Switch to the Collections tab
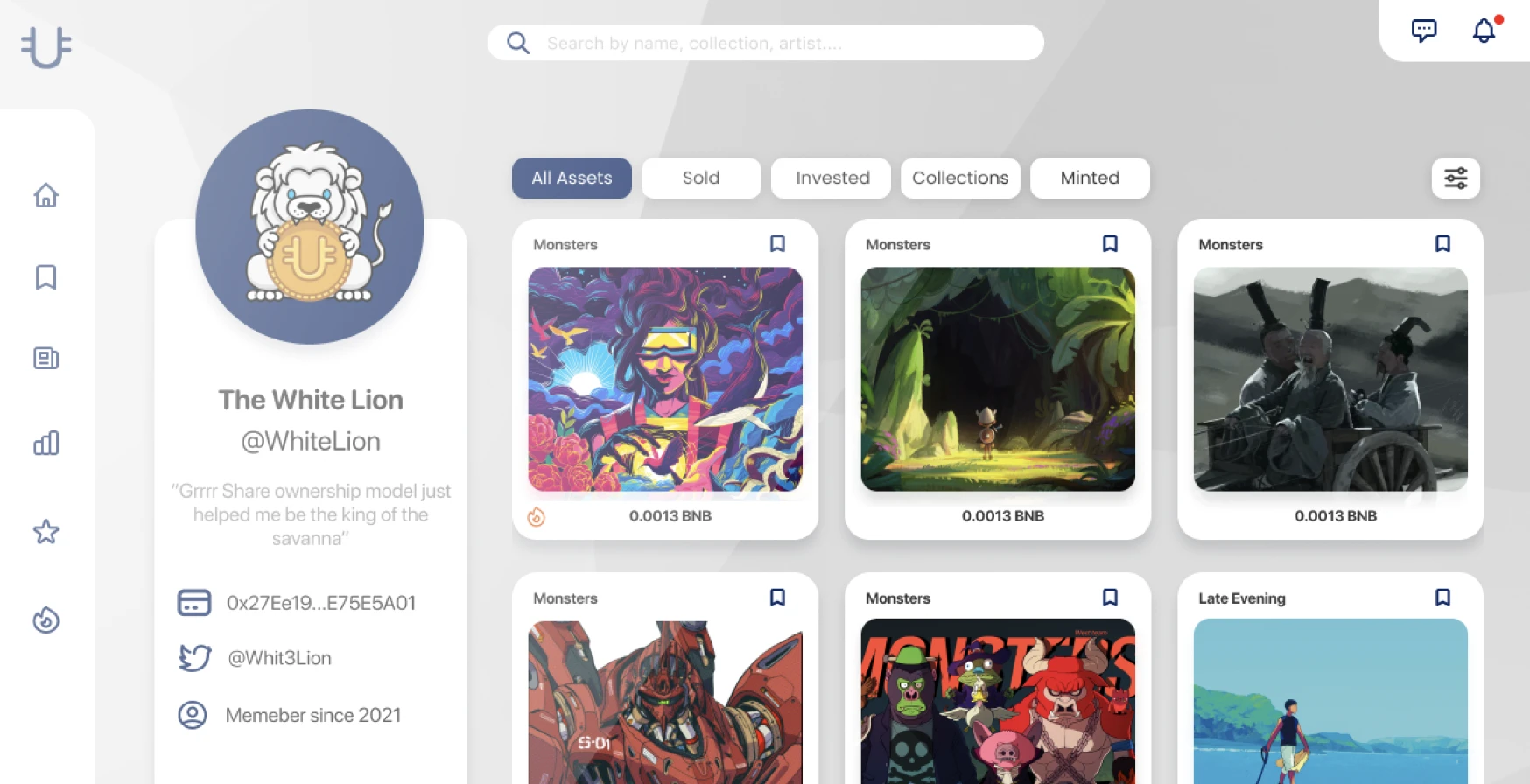 point(960,178)
